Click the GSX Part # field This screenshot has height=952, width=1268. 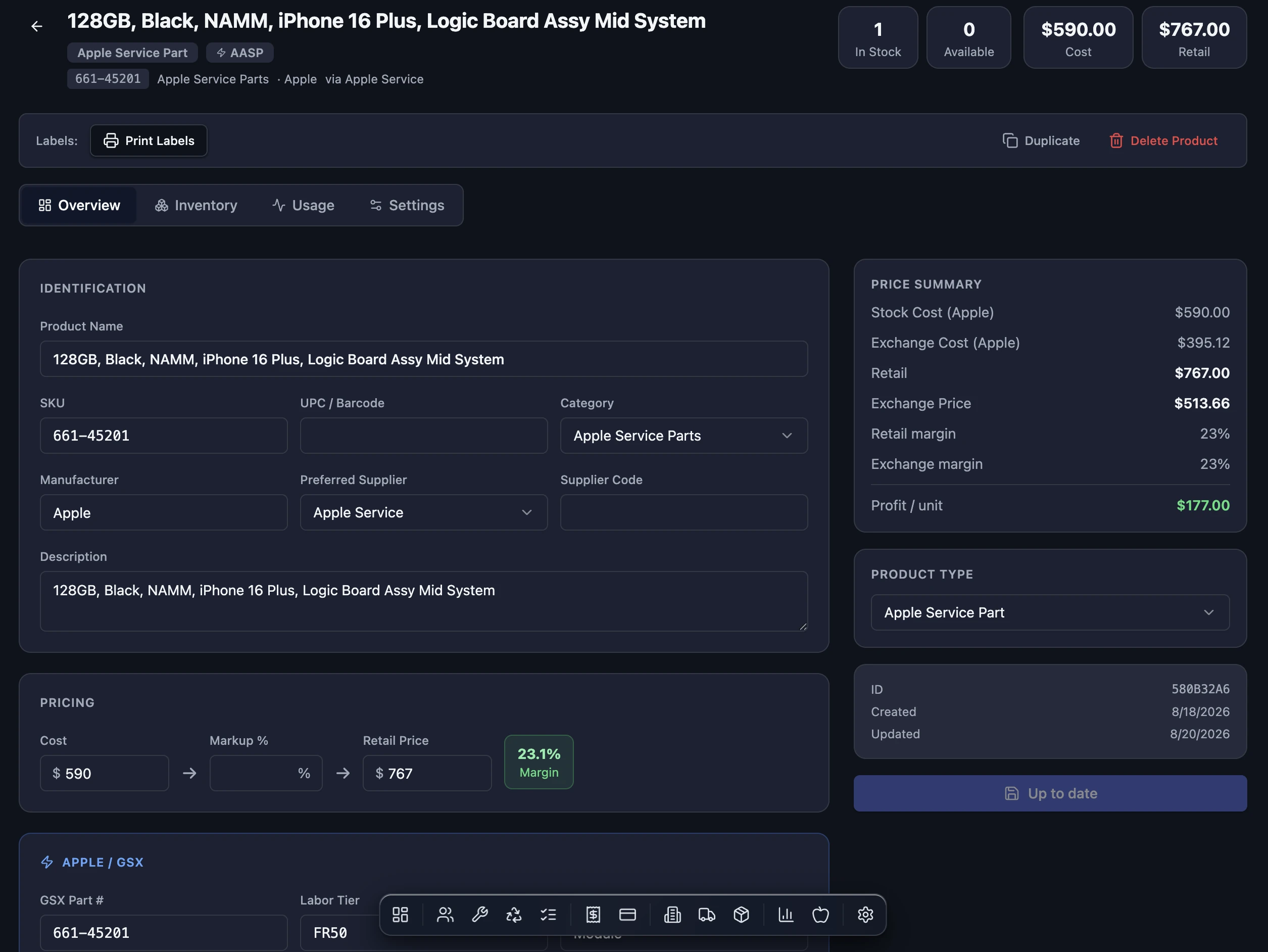[x=163, y=933]
